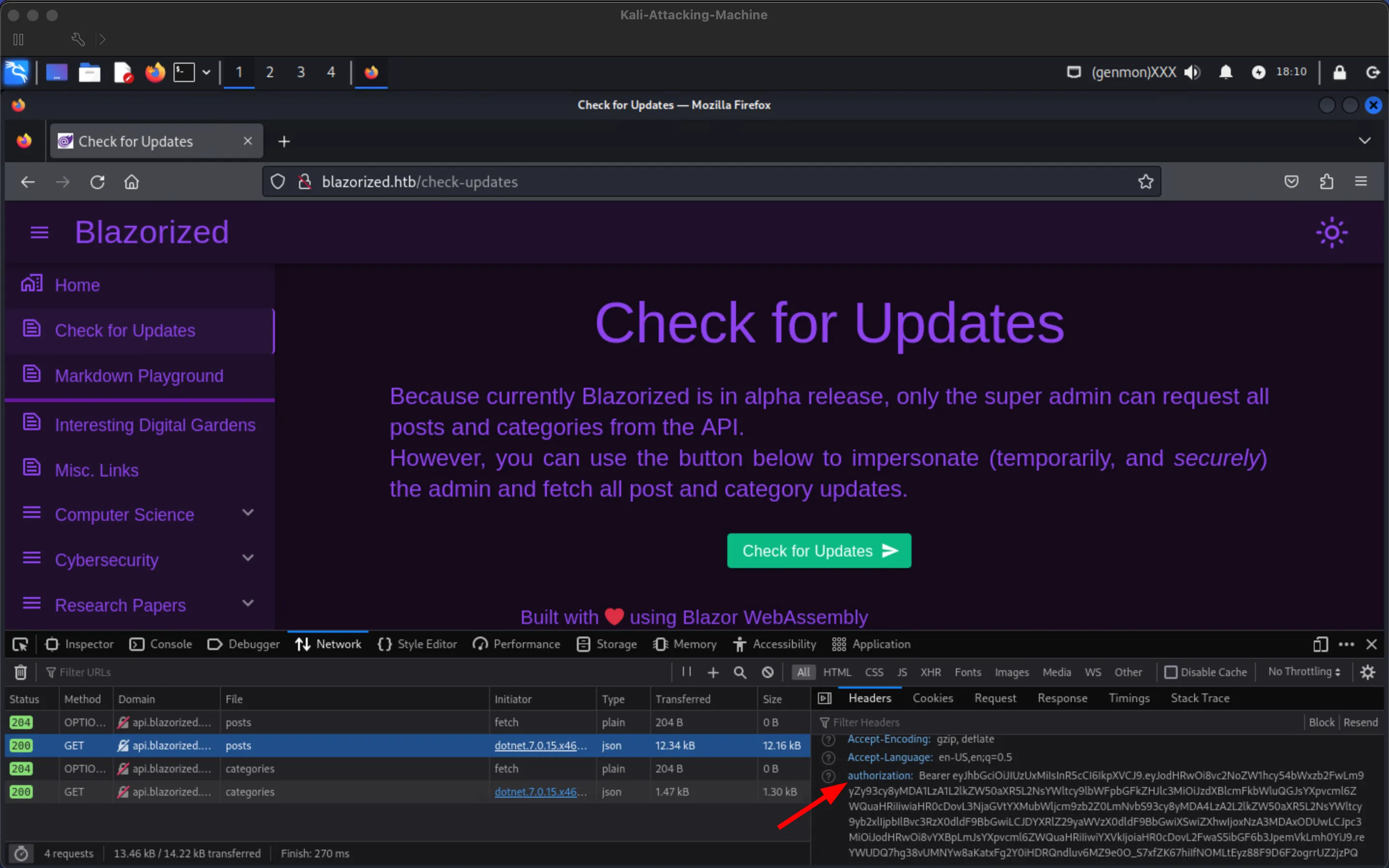Open the Application panel
This screenshot has width=1389, height=868.
point(872,645)
